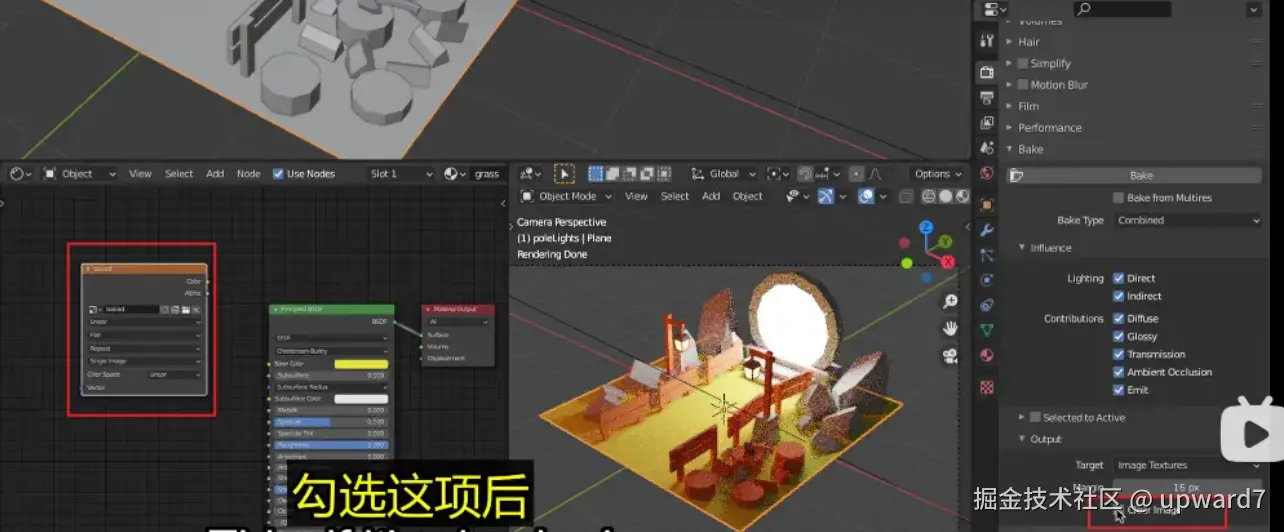Click the grass material name field
1284x532 pixels.
487,174
